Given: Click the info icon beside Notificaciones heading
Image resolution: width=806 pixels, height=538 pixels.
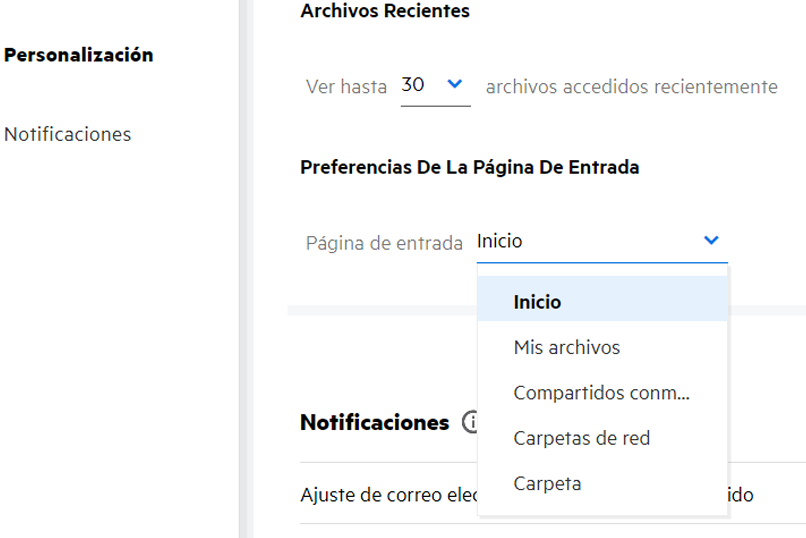Looking at the screenshot, I should [x=469, y=423].
